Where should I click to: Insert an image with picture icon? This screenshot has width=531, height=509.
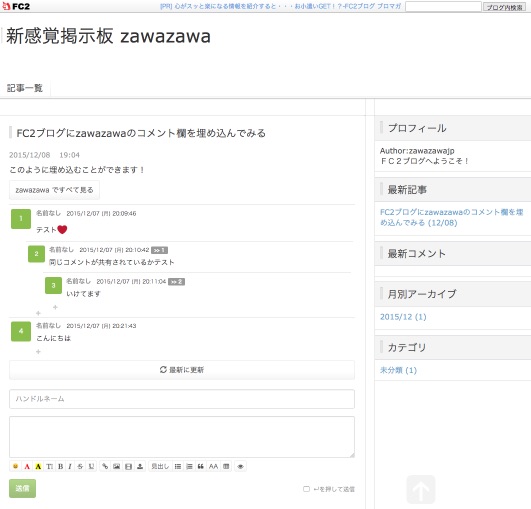point(116,466)
